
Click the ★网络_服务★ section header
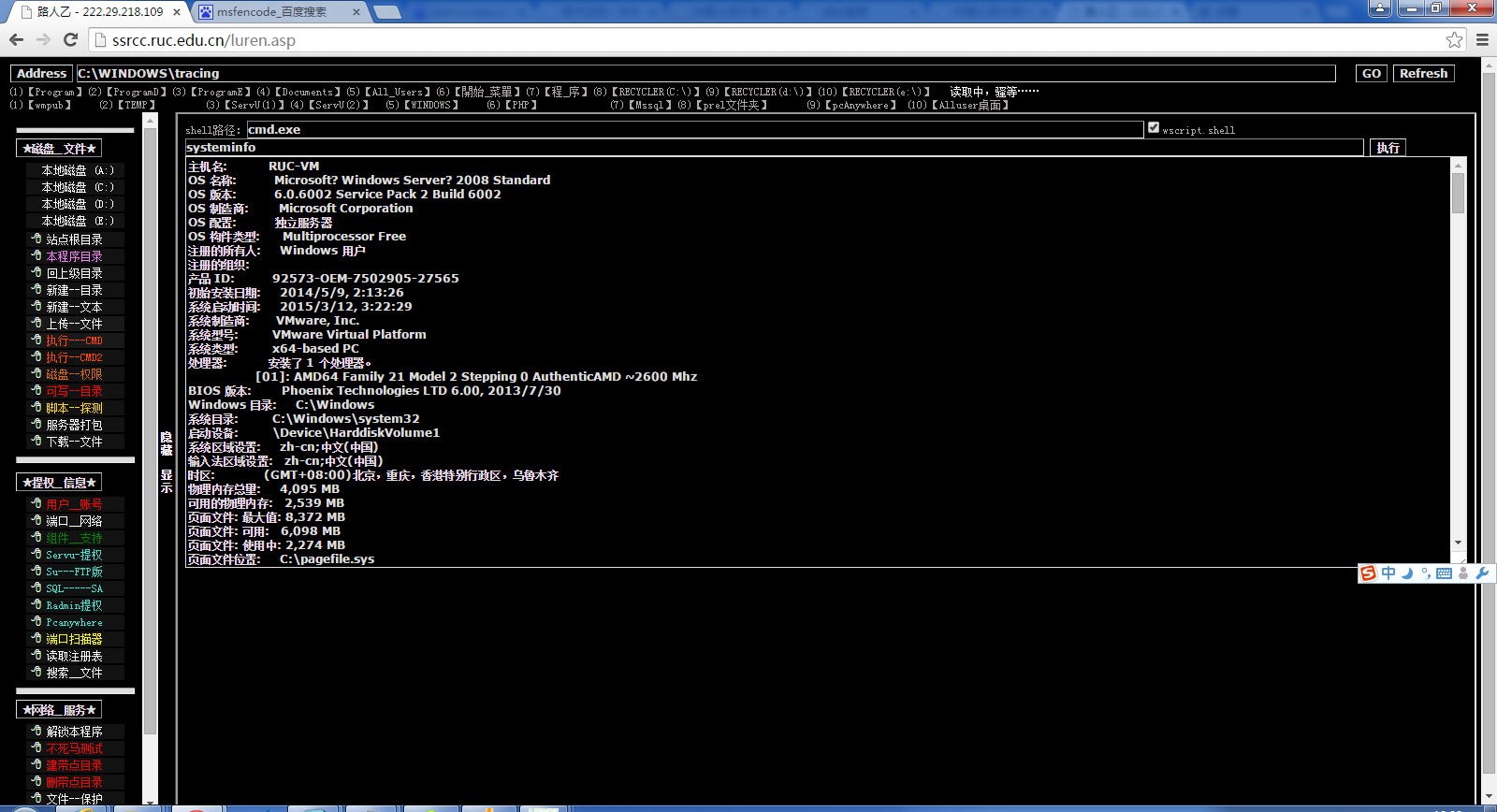tap(59, 710)
